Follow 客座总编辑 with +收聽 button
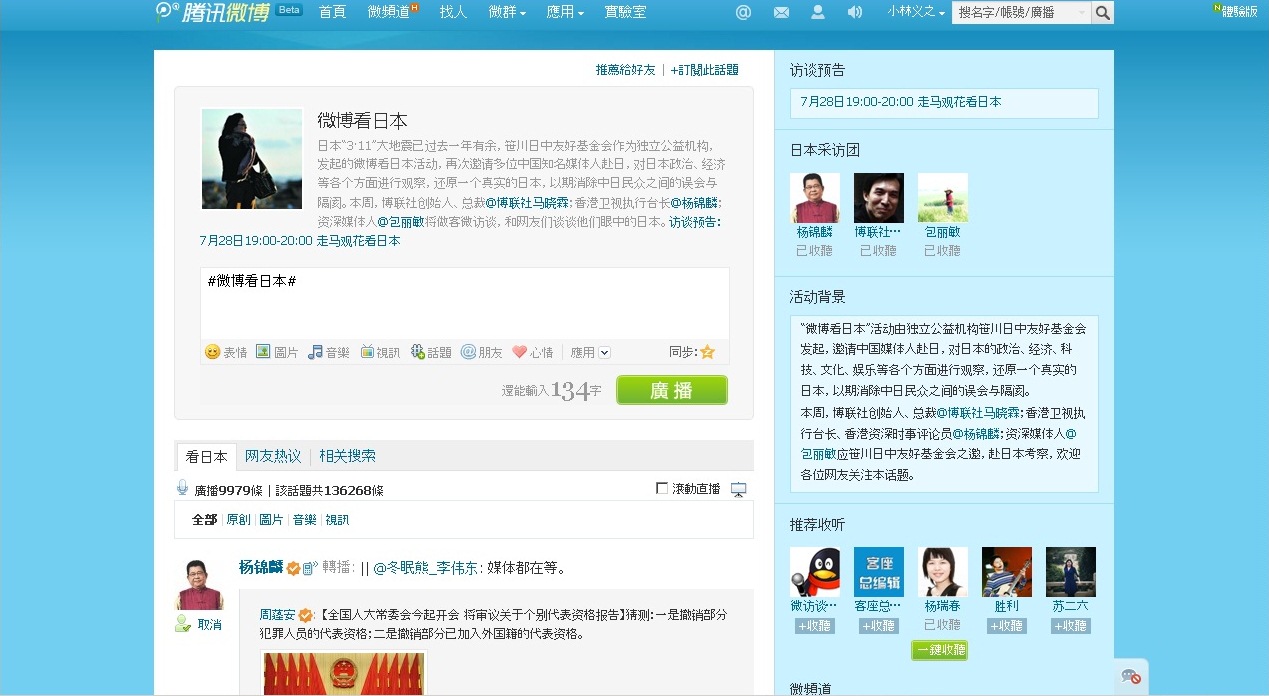1269x696 pixels. coord(878,626)
